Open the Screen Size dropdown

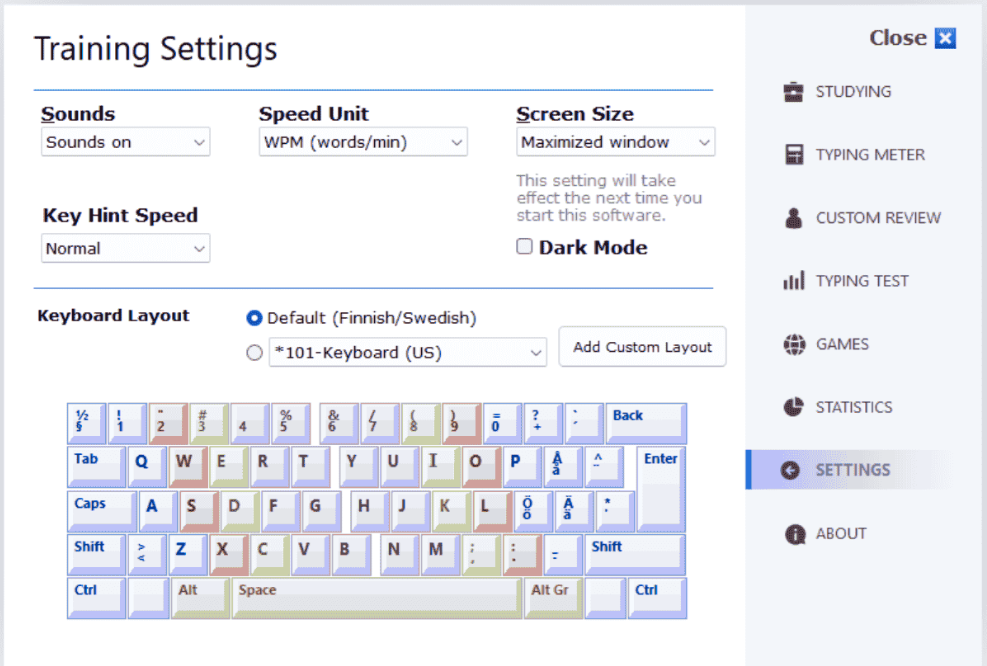(614, 141)
